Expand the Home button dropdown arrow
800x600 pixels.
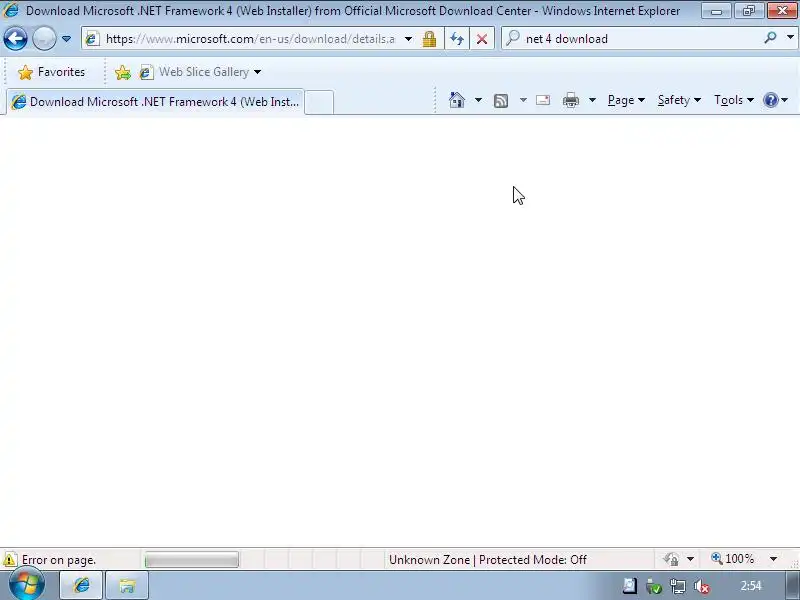(478, 100)
